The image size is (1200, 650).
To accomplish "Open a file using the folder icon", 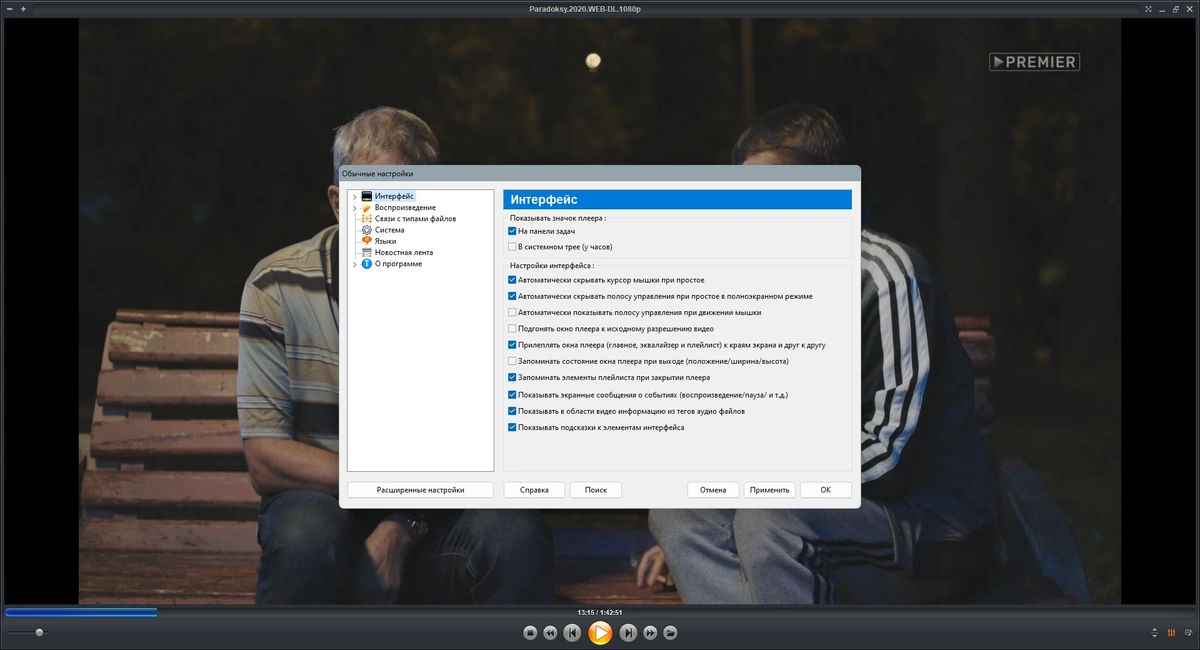I will pyautogui.click(x=670, y=633).
